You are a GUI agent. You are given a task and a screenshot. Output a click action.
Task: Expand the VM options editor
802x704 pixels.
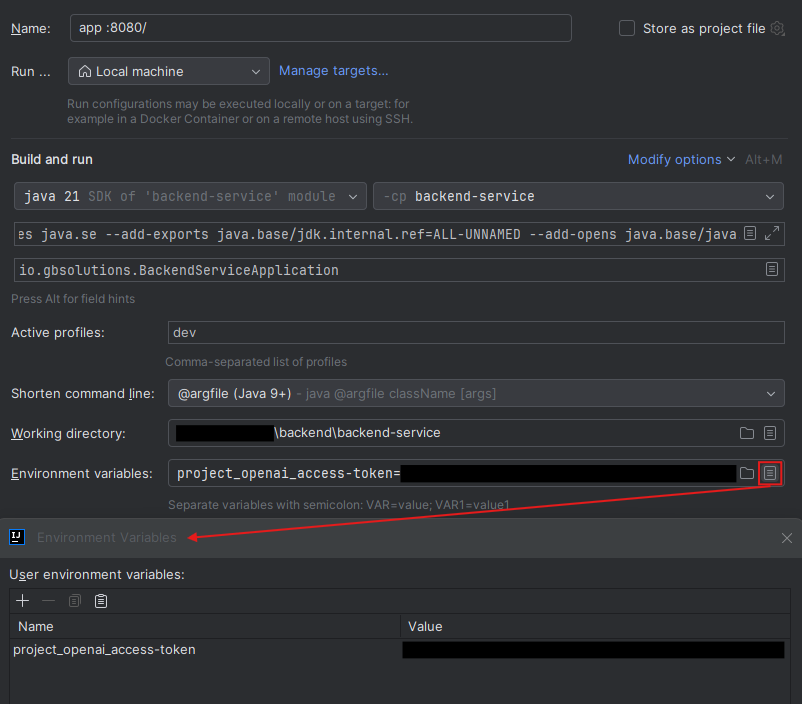(771, 233)
